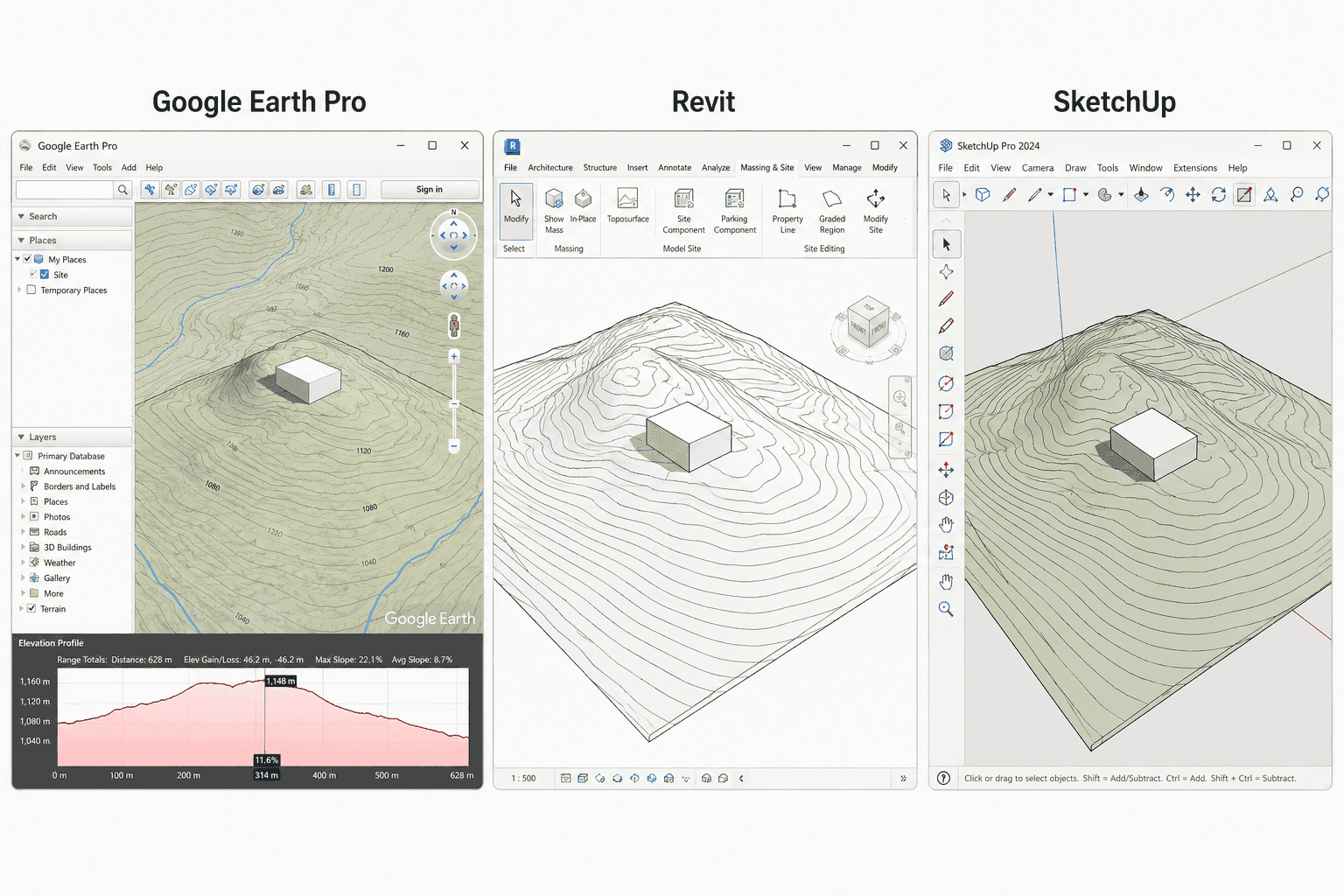Viewport: 1344px width, 896px height.
Task: Click SketchUp Push/Pull icon in top toolbar
Action: tap(1141, 195)
